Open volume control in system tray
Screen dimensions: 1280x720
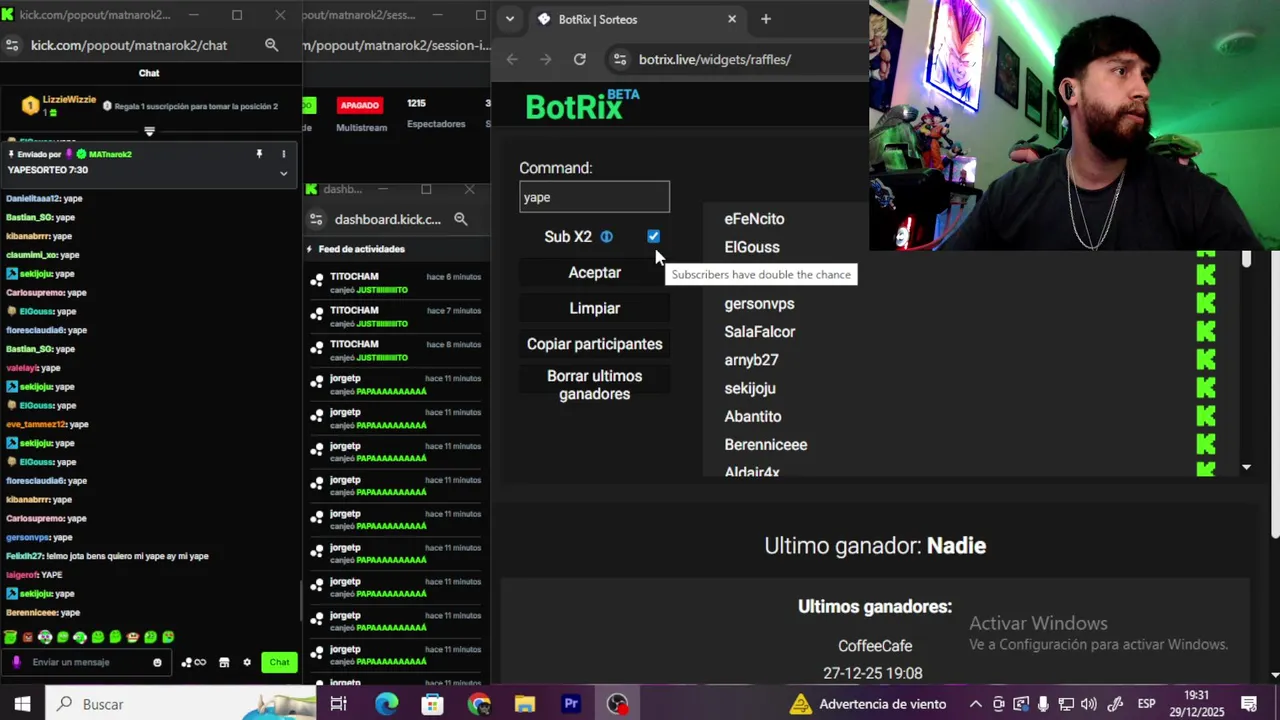(x=1089, y=704)
